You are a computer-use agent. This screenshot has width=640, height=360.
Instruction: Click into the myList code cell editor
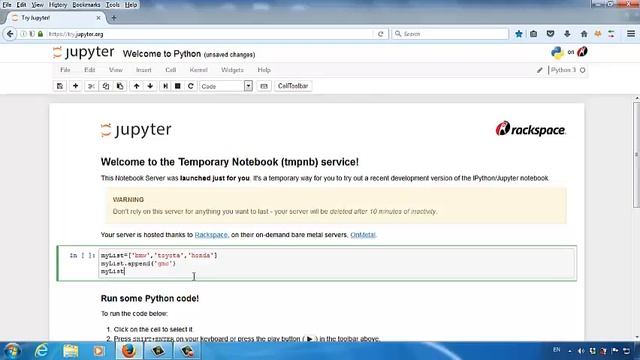pyautogui.click(x=337, y=263)
